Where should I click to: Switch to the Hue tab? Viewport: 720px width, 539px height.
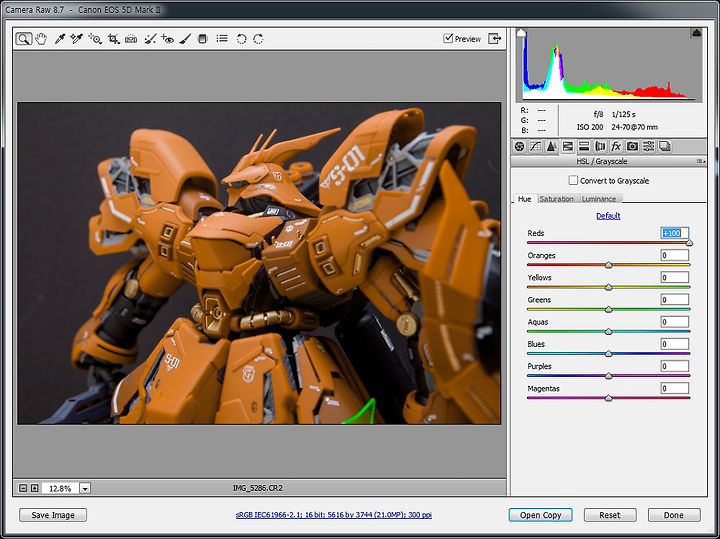point(524,199)
